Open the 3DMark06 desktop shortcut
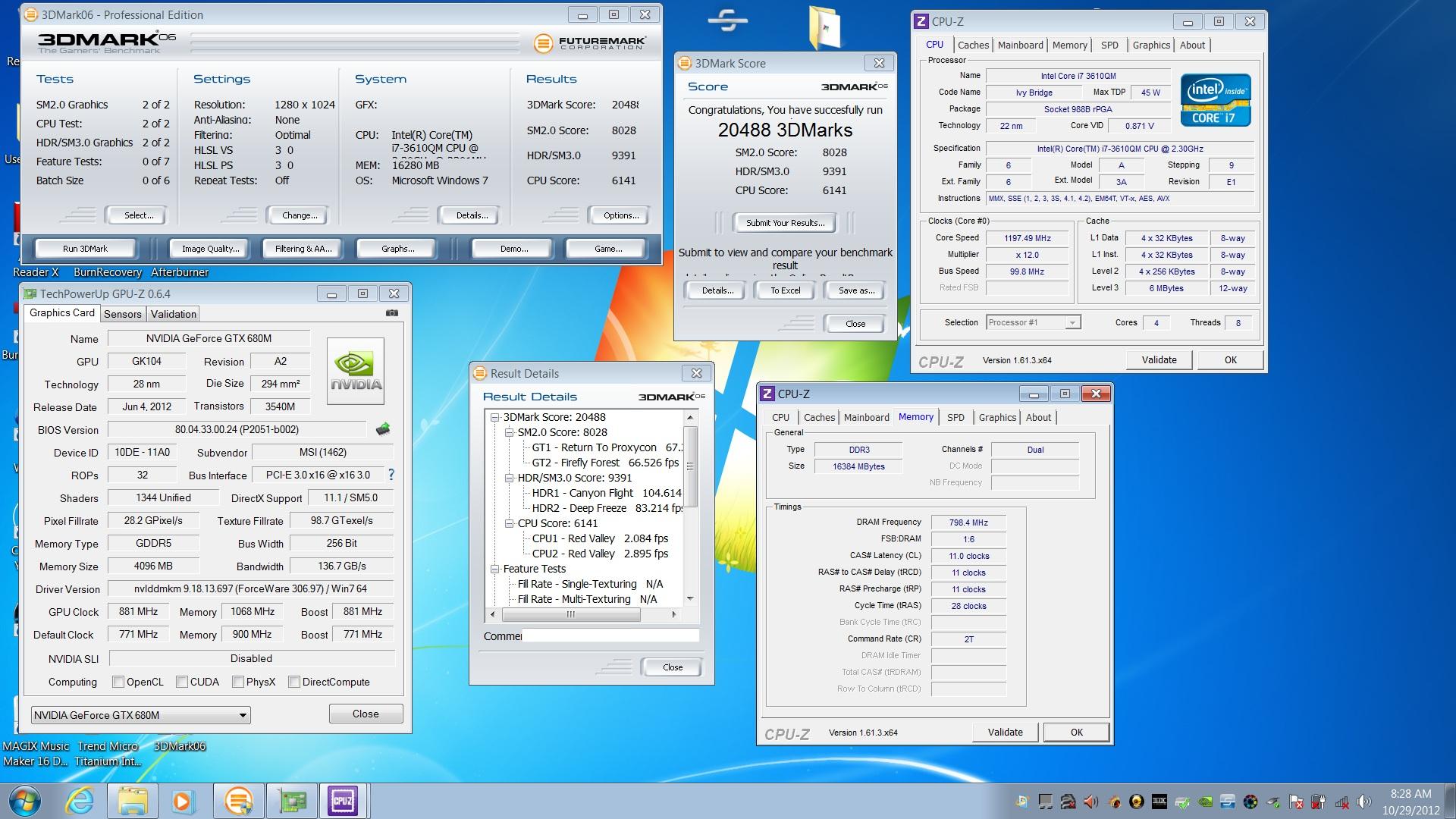Screen dimensions: 1456x819 coord(180,746)
